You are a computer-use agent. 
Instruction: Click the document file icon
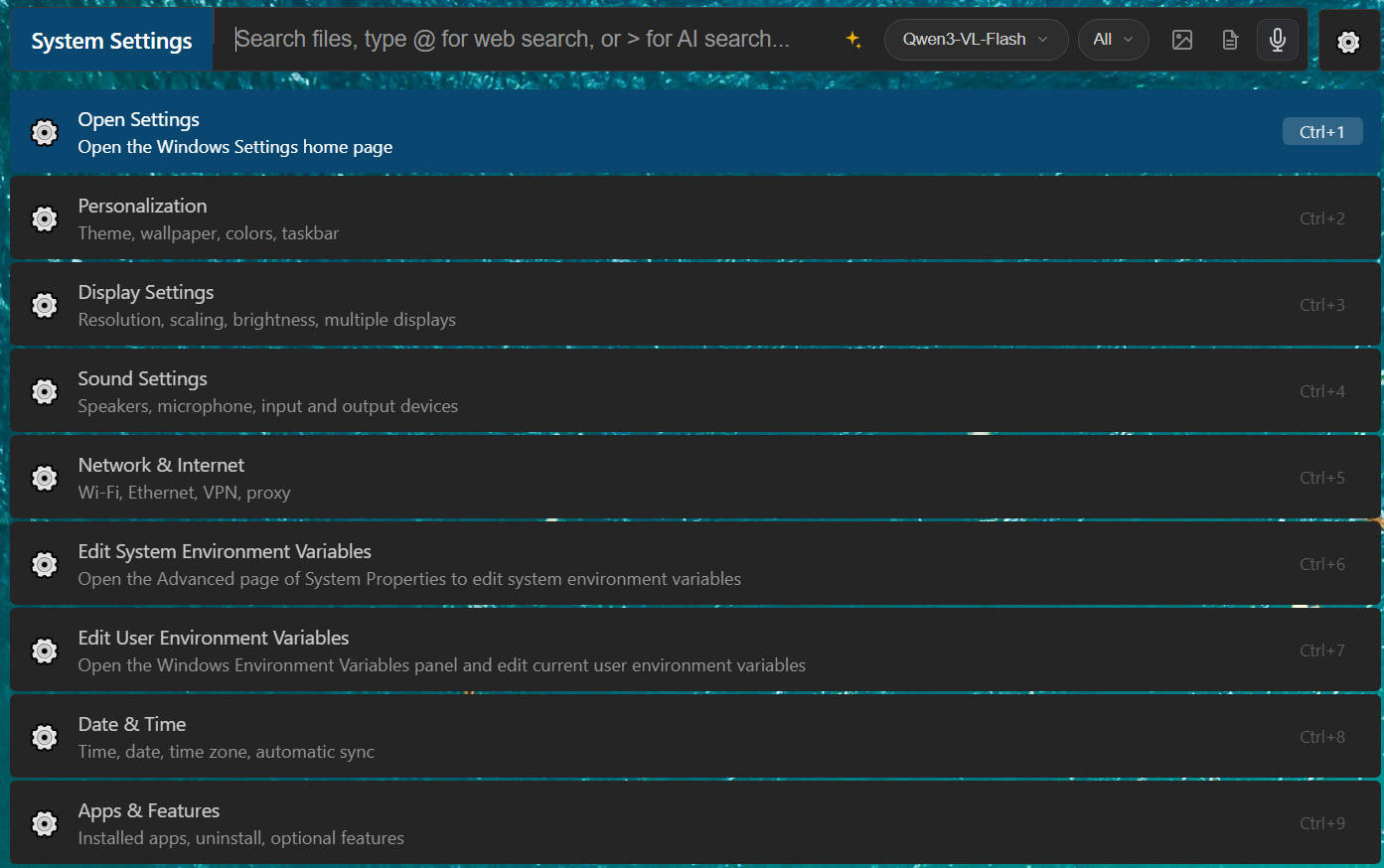coord(1230,40)
